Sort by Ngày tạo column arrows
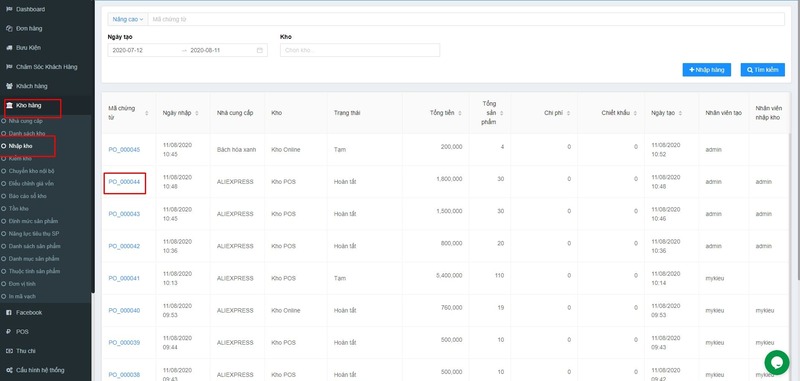Image resolution: width=800 pixels, height=381 pixels. point(681,113)
